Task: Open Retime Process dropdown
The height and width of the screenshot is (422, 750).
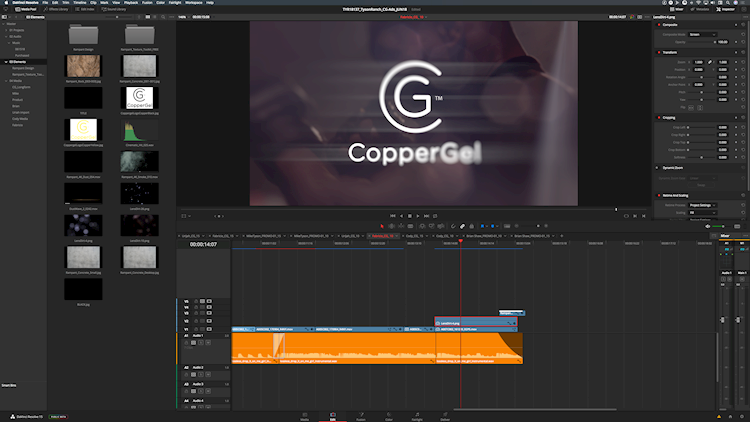Action: (x=702, y=205)
